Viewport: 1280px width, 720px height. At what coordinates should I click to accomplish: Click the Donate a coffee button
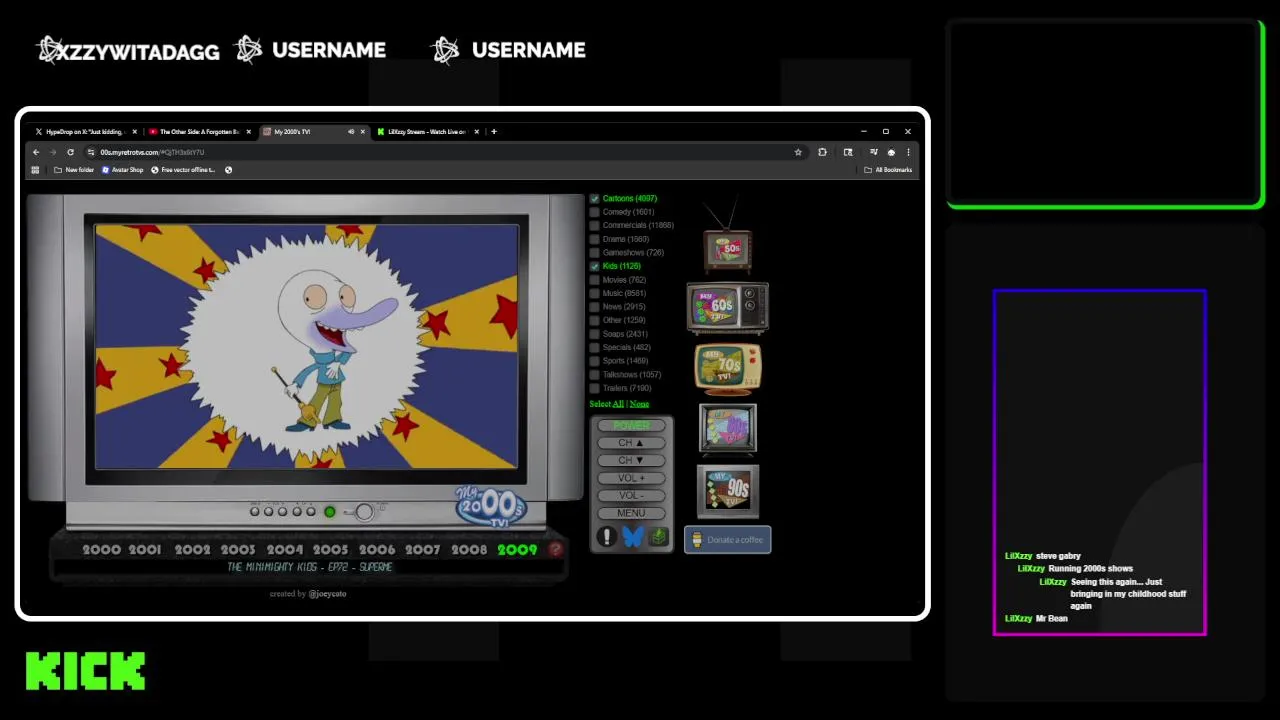(x=727, y=540)
